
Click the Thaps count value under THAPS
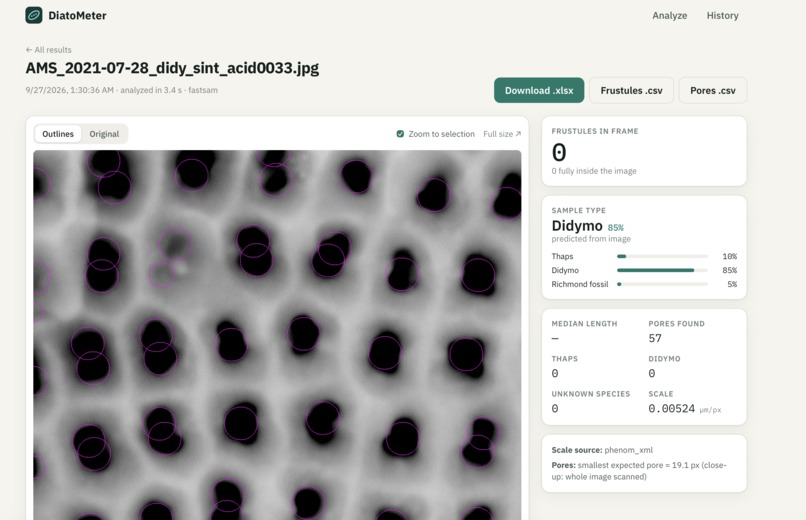[555, 374]
